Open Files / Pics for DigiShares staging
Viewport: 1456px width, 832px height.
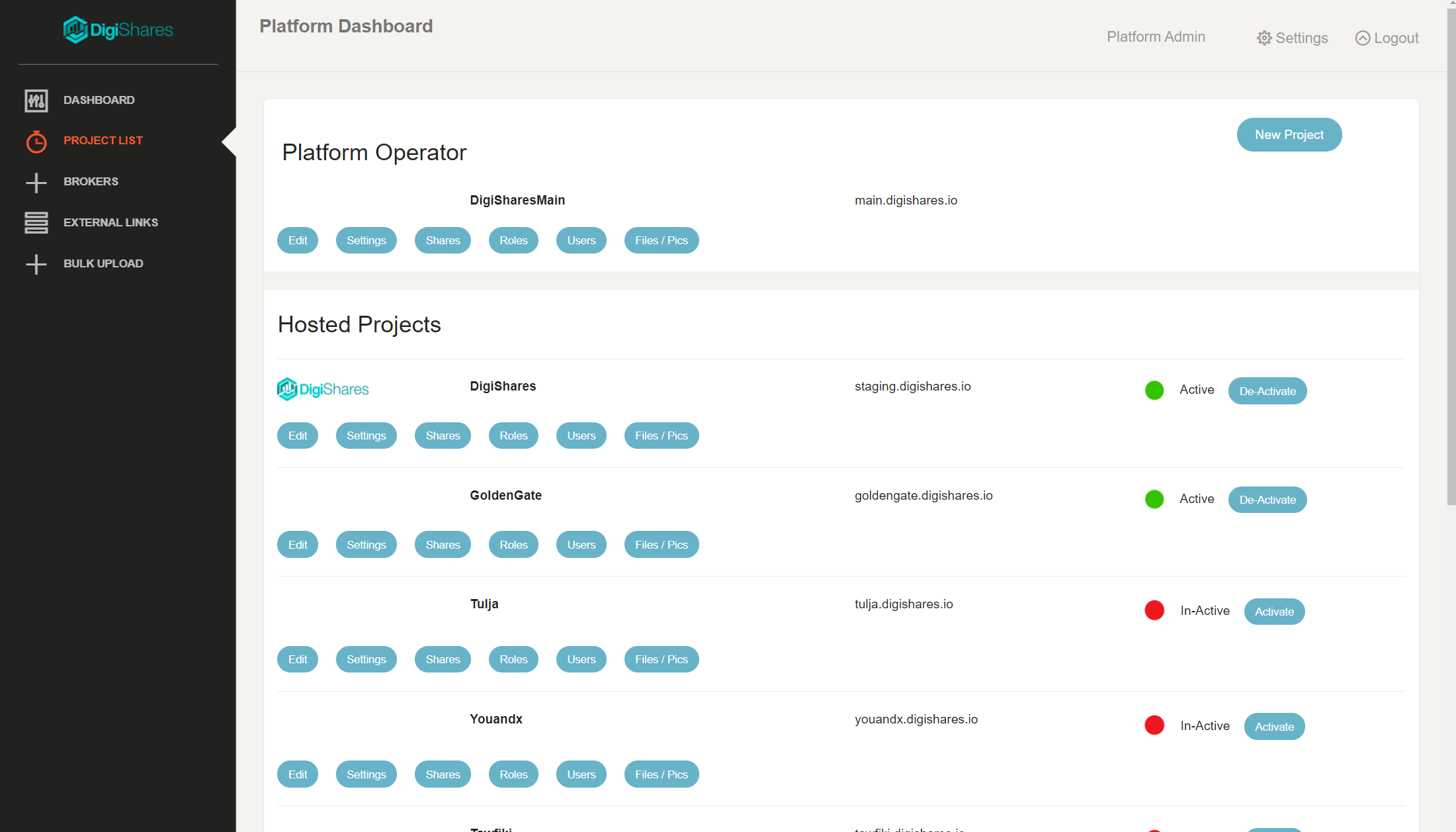click(x=662, y=436)
